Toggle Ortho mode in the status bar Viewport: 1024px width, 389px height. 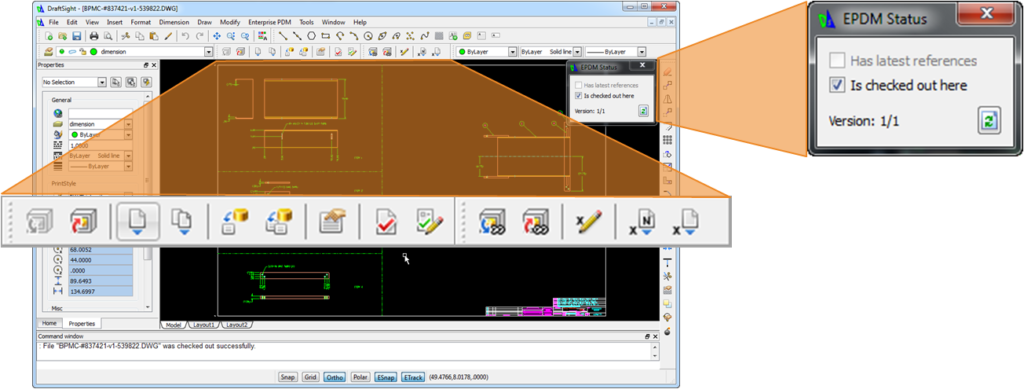coord(334,377)
